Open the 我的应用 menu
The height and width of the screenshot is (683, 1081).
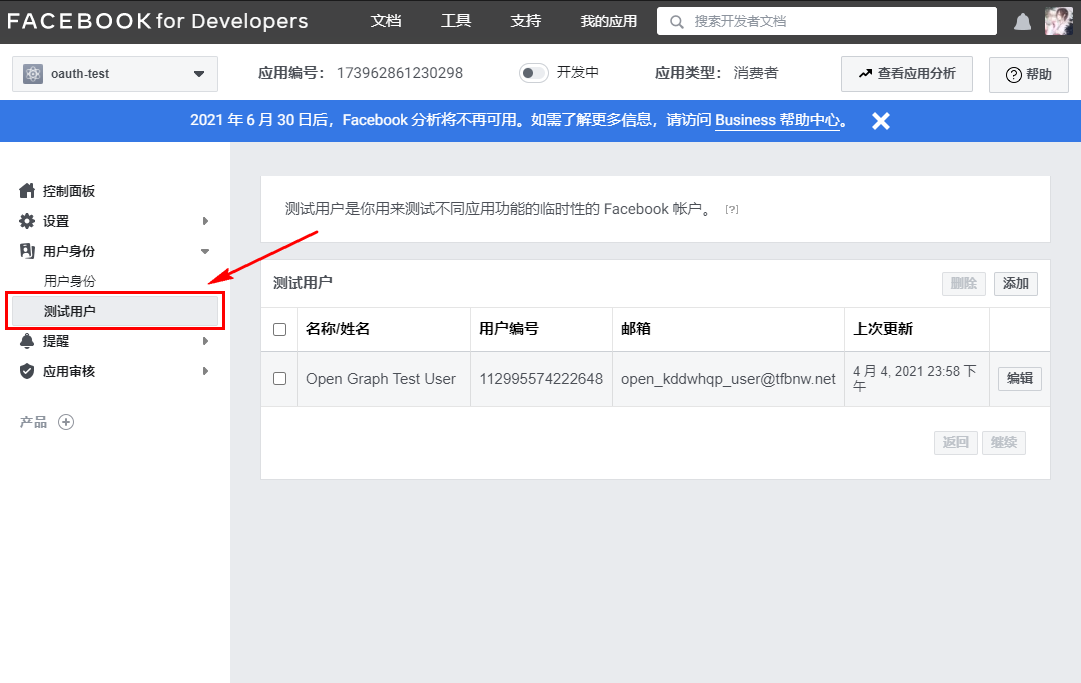(609, 21)
